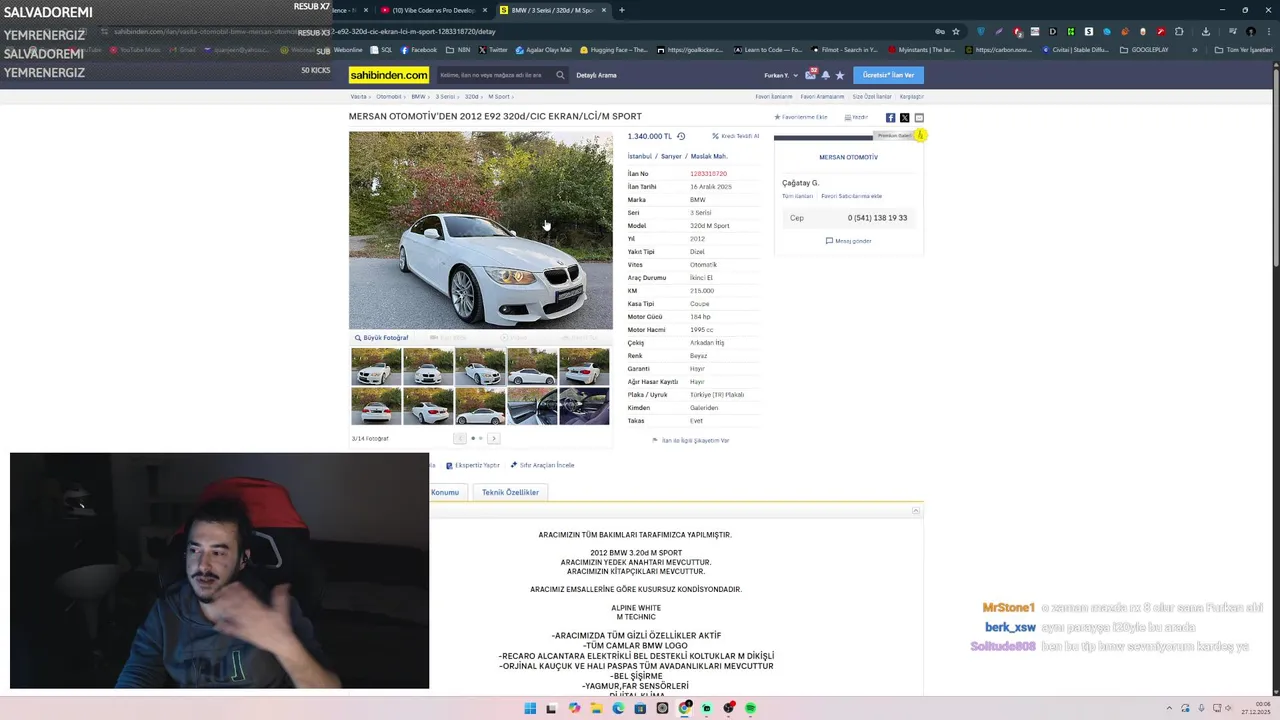
Task: Select the steering wheel interior thumbnail
Action: tap(584, 406)
